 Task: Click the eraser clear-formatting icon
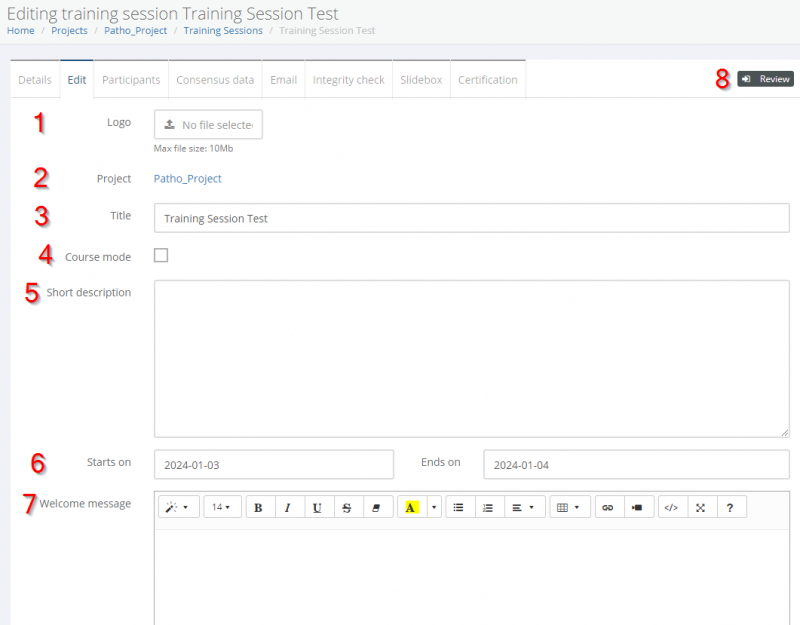click(x=376, y=507)
